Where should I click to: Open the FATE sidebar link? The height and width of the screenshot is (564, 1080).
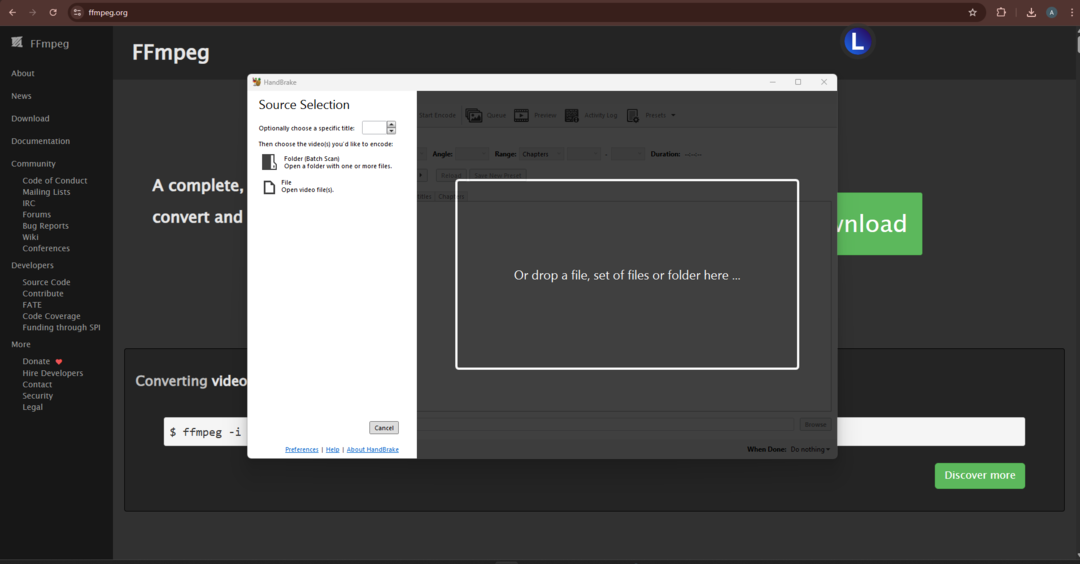32,305
